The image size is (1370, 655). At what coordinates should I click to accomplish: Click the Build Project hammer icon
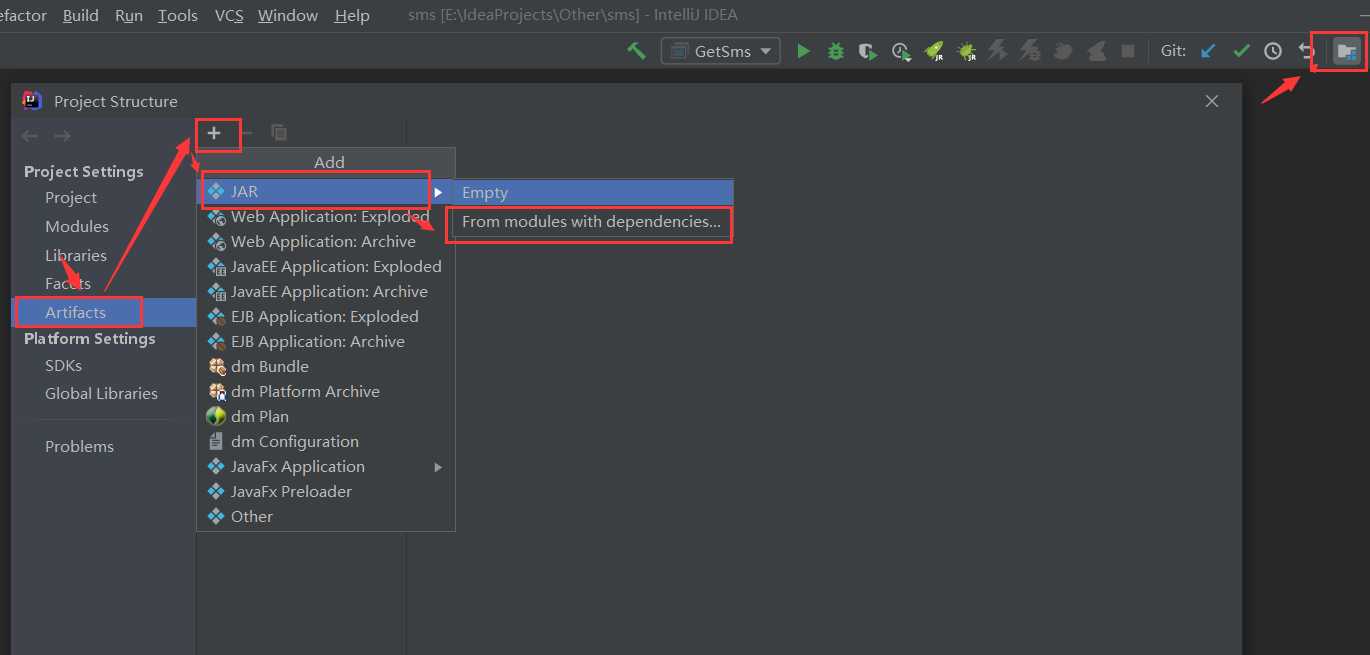pos(636,51)
